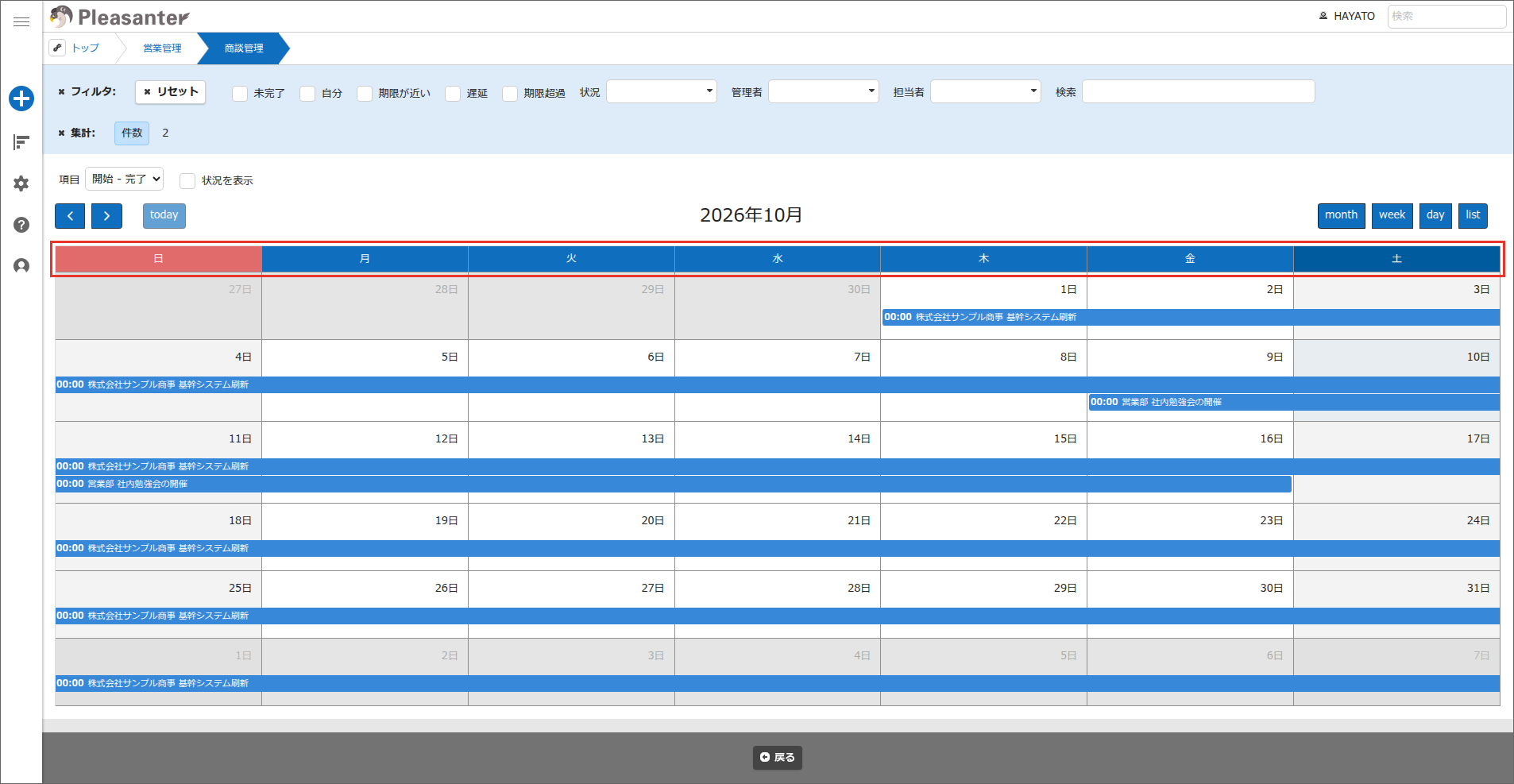
Task: Open the 株式会社サンプル商事 event starting 1日
Action: point(1191,317)
